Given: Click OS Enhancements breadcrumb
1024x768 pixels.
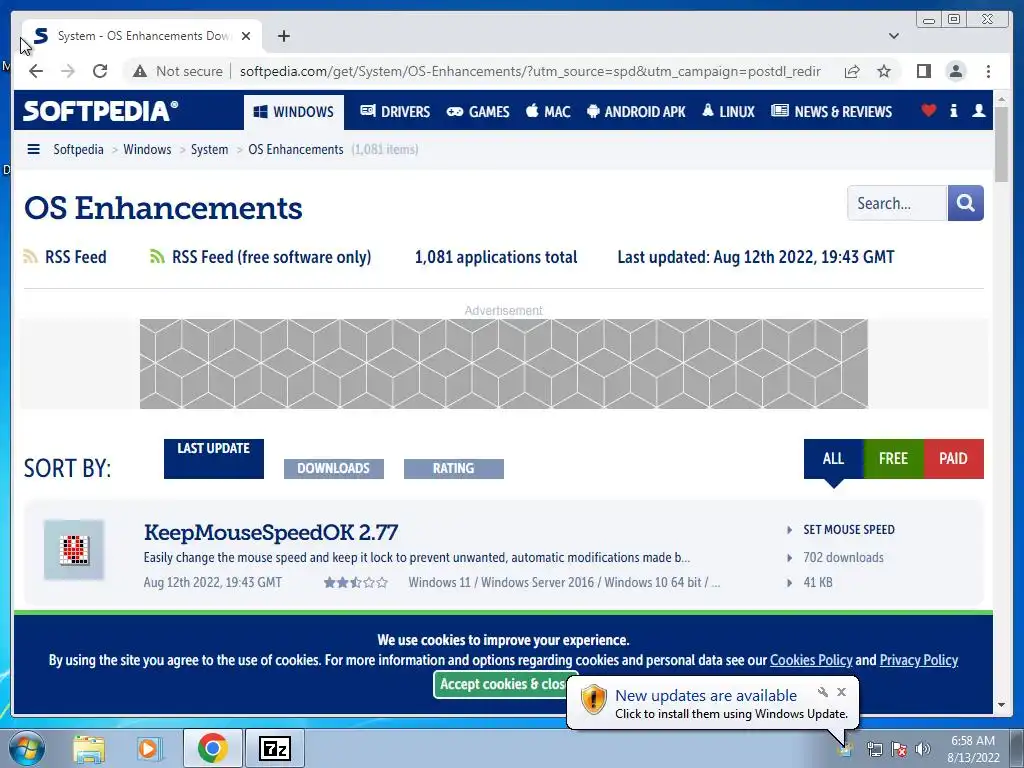Looking at the screenshot, I should coord(295,149).
